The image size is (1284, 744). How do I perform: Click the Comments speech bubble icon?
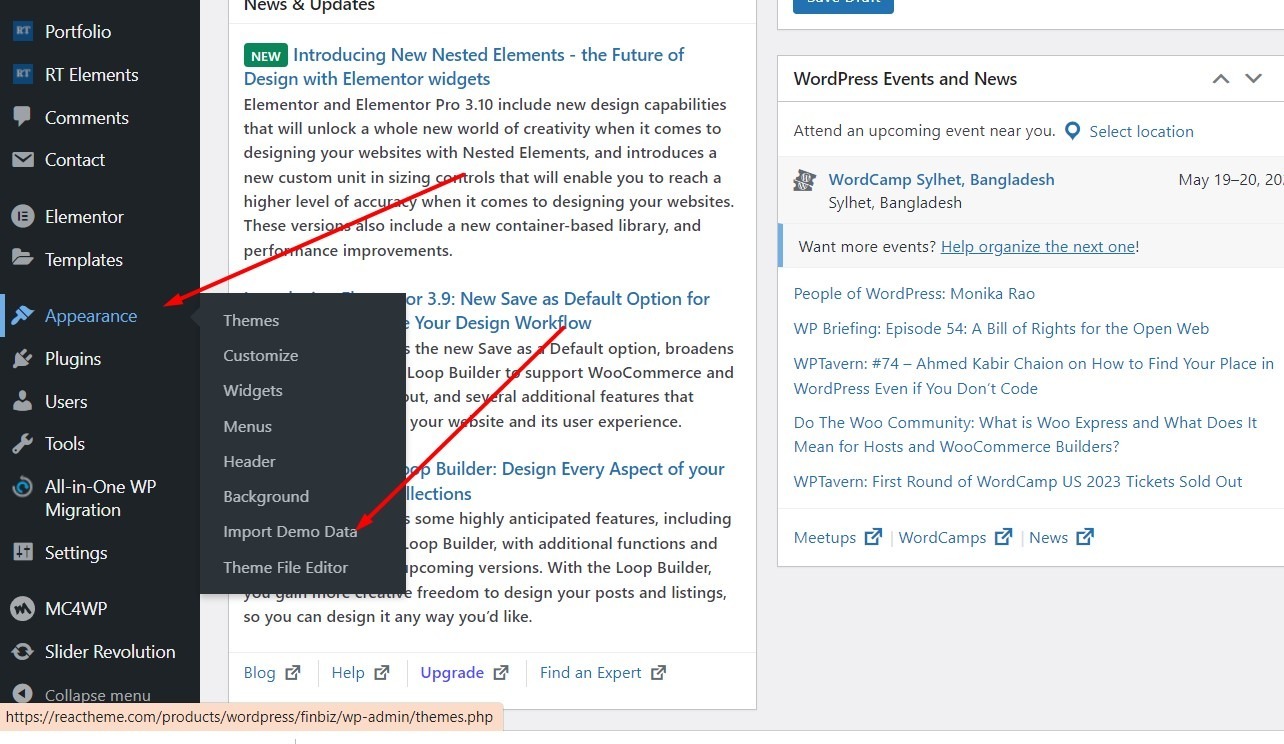tap(22, 117)
